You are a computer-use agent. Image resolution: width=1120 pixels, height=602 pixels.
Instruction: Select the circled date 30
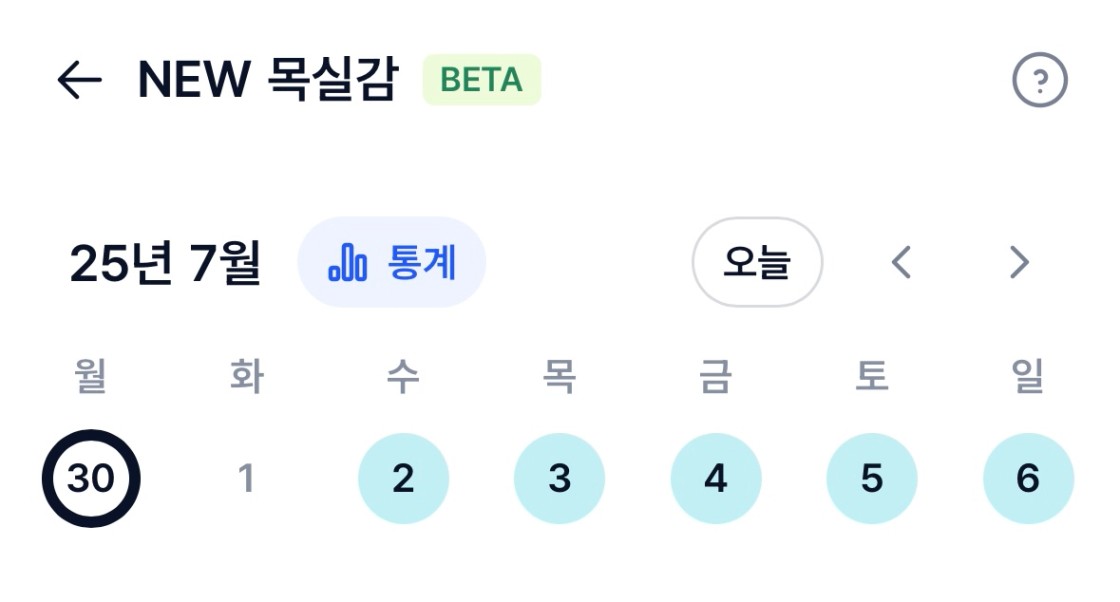pos(91,478)
